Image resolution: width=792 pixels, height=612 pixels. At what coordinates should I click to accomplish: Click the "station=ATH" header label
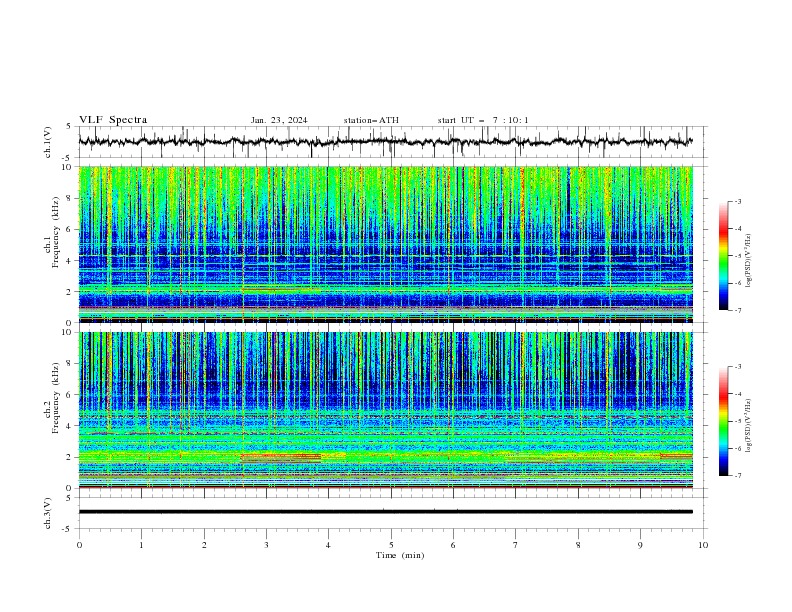pos(371,120)
